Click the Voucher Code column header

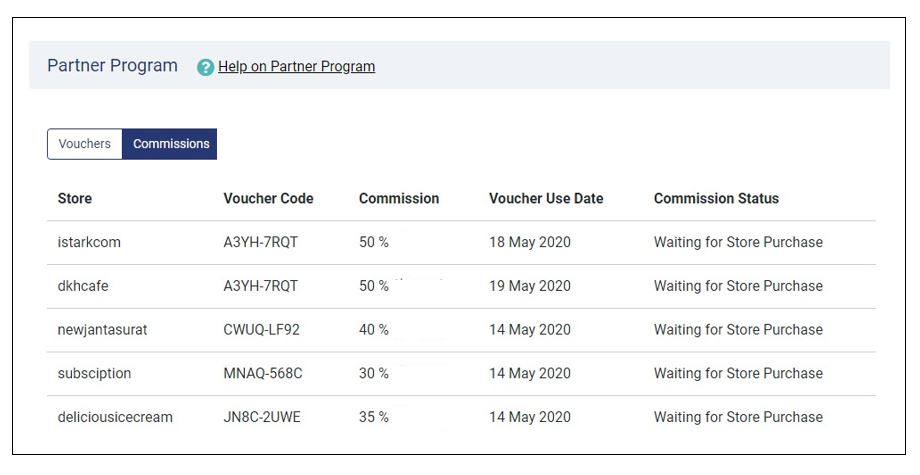(x=268, y=198)
